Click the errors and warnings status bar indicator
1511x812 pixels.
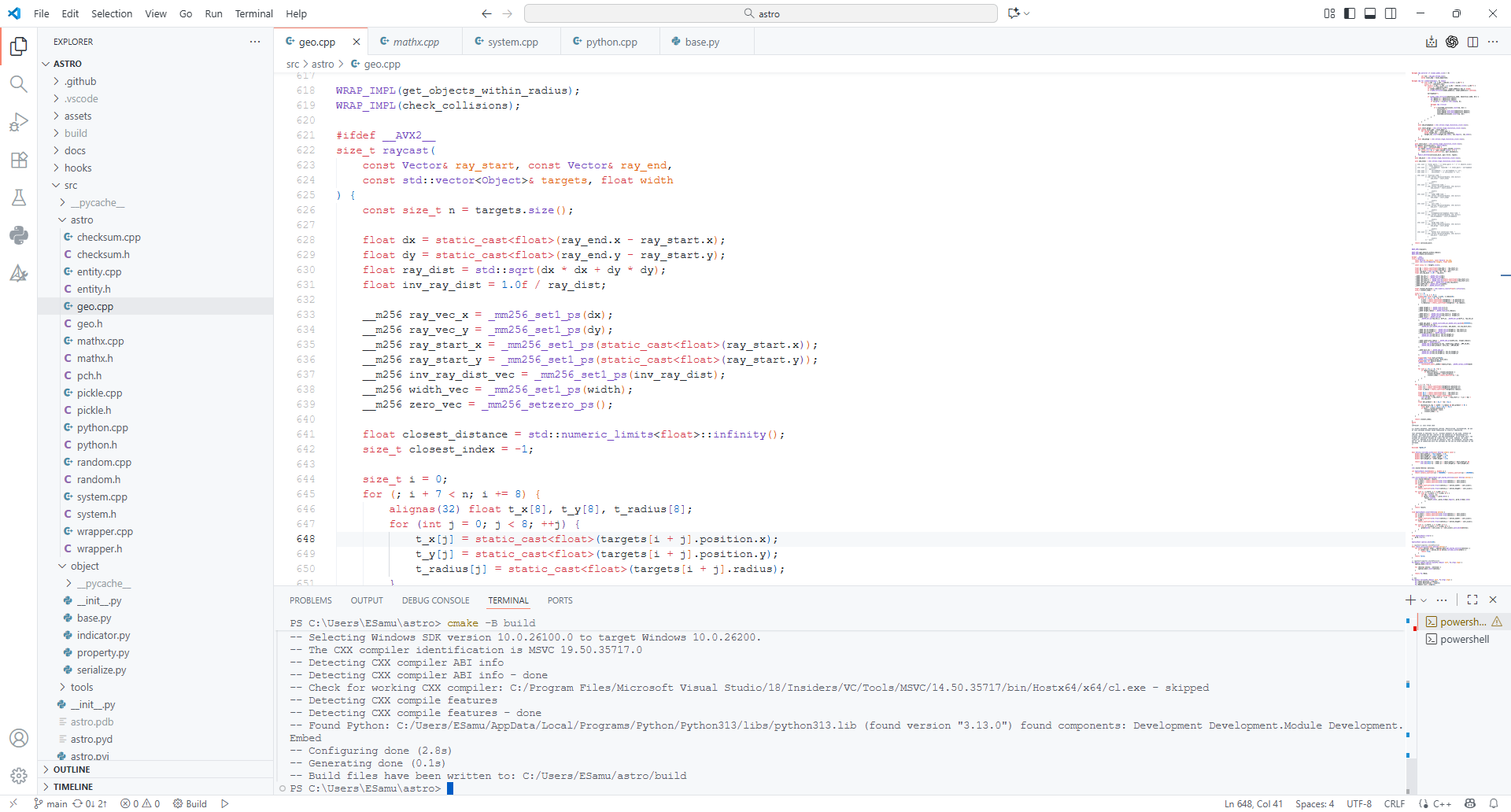point(140,803)
